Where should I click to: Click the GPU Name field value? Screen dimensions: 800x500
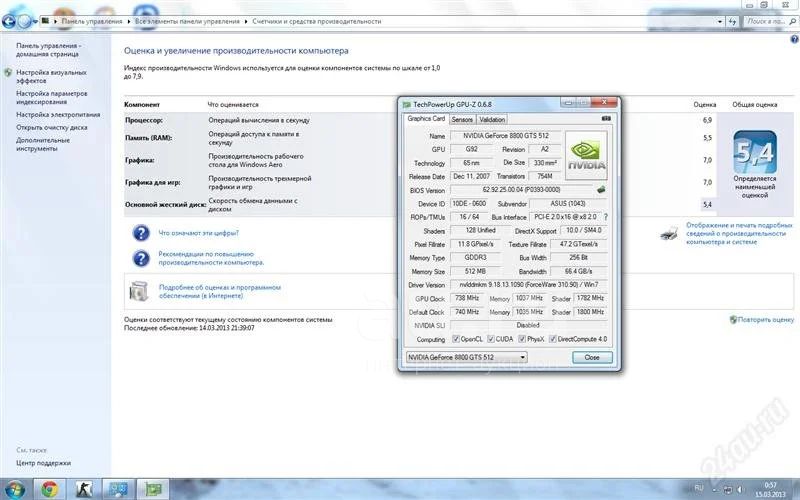[506, 136]
